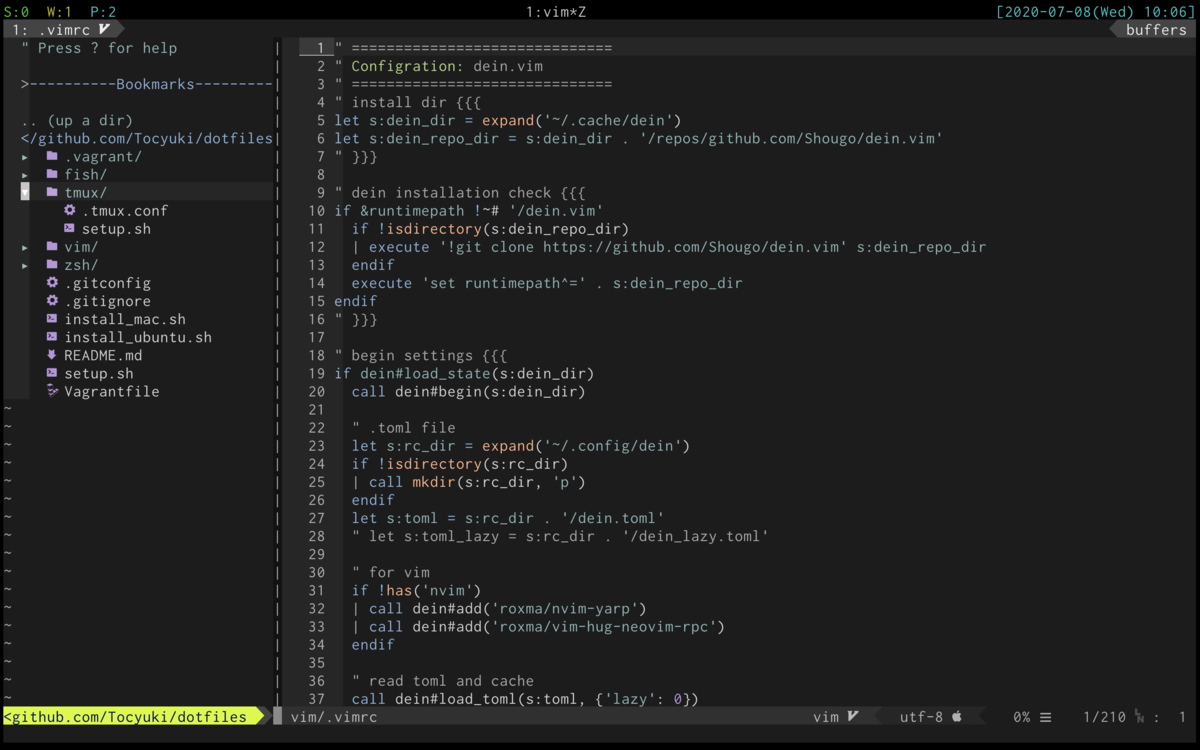Click '0%' position in status line
This screenshot has width=1200, height=750.
click(1021, 717)
